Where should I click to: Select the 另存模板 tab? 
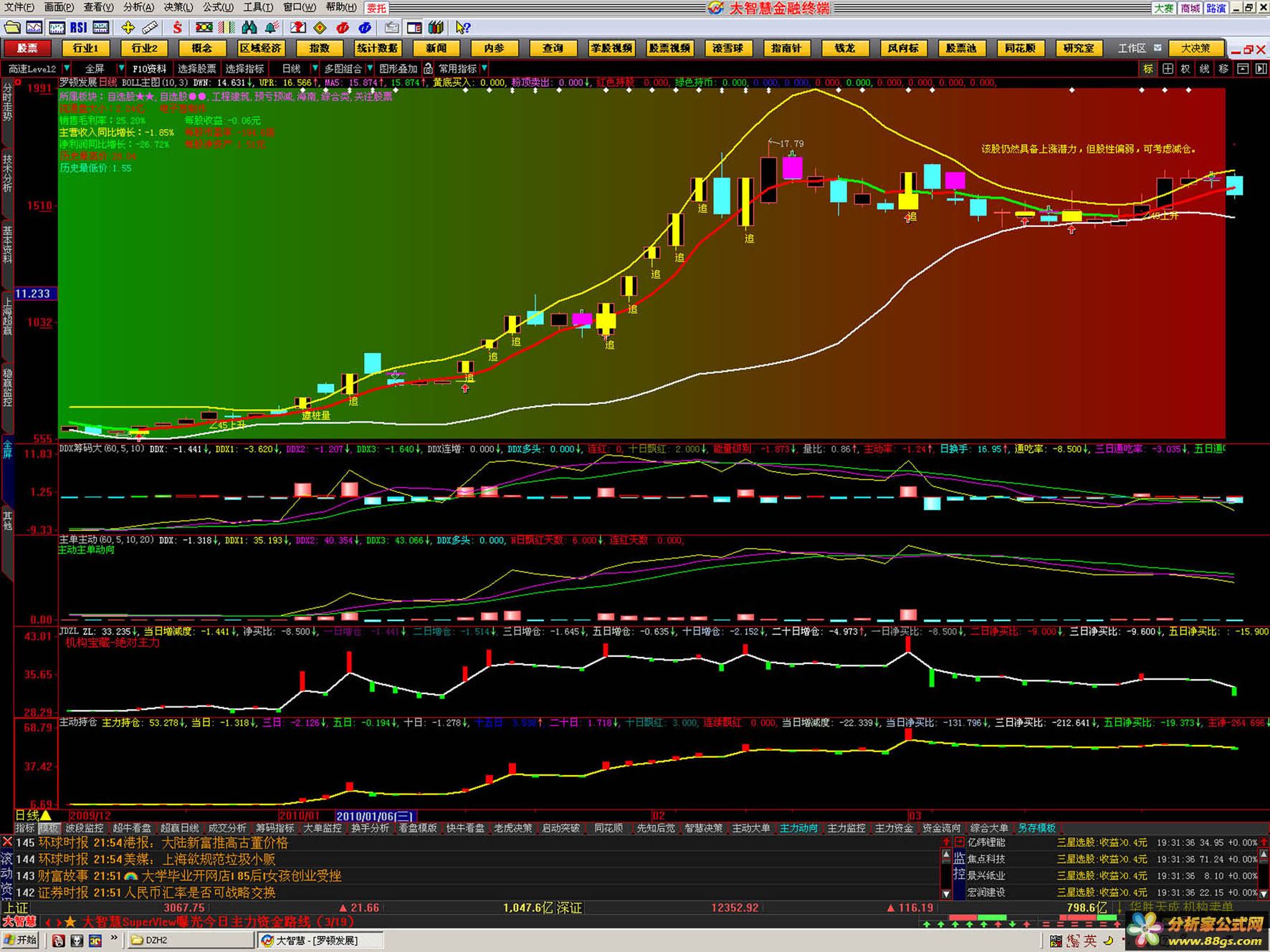pos(1037,828)
